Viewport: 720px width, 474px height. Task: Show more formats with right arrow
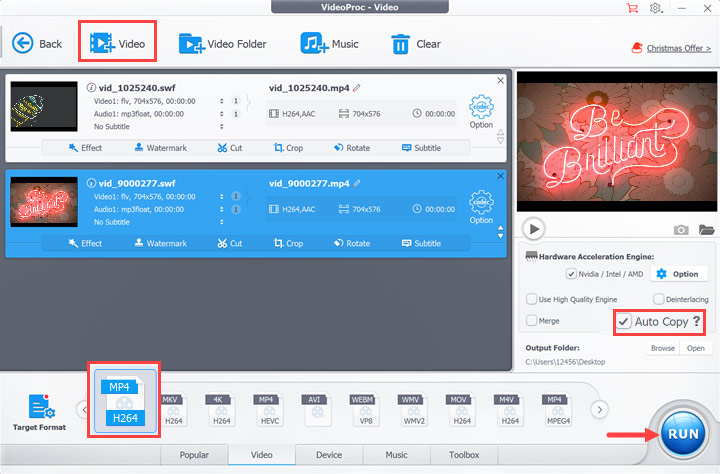click(x=600, y=409)
